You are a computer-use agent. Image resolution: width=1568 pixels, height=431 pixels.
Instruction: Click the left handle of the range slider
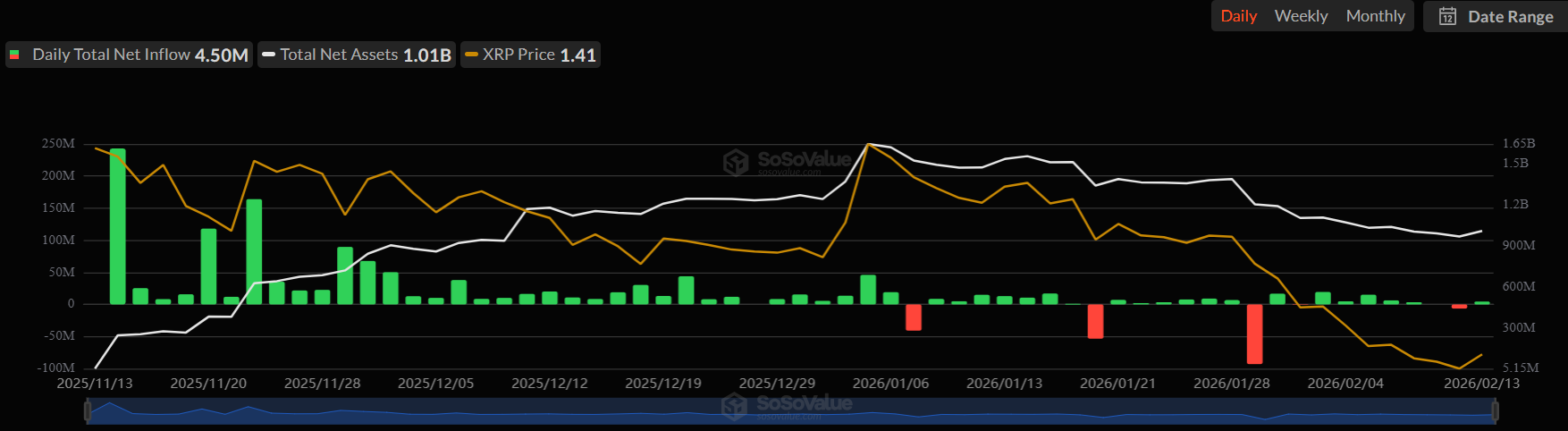(x=88, y=411)
